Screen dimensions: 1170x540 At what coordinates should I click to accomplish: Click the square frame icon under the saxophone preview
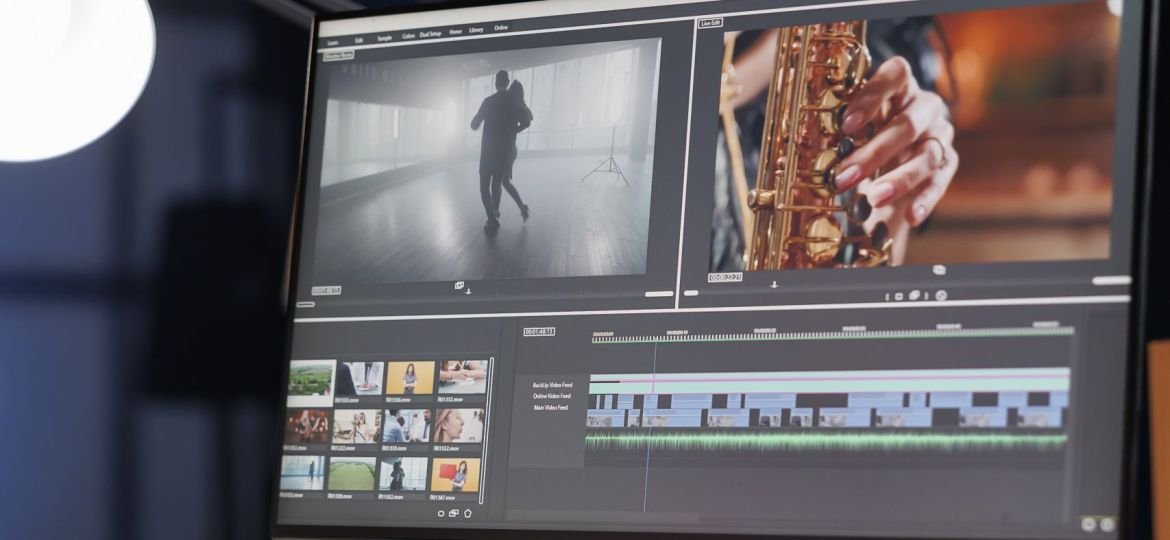point(899,296)
